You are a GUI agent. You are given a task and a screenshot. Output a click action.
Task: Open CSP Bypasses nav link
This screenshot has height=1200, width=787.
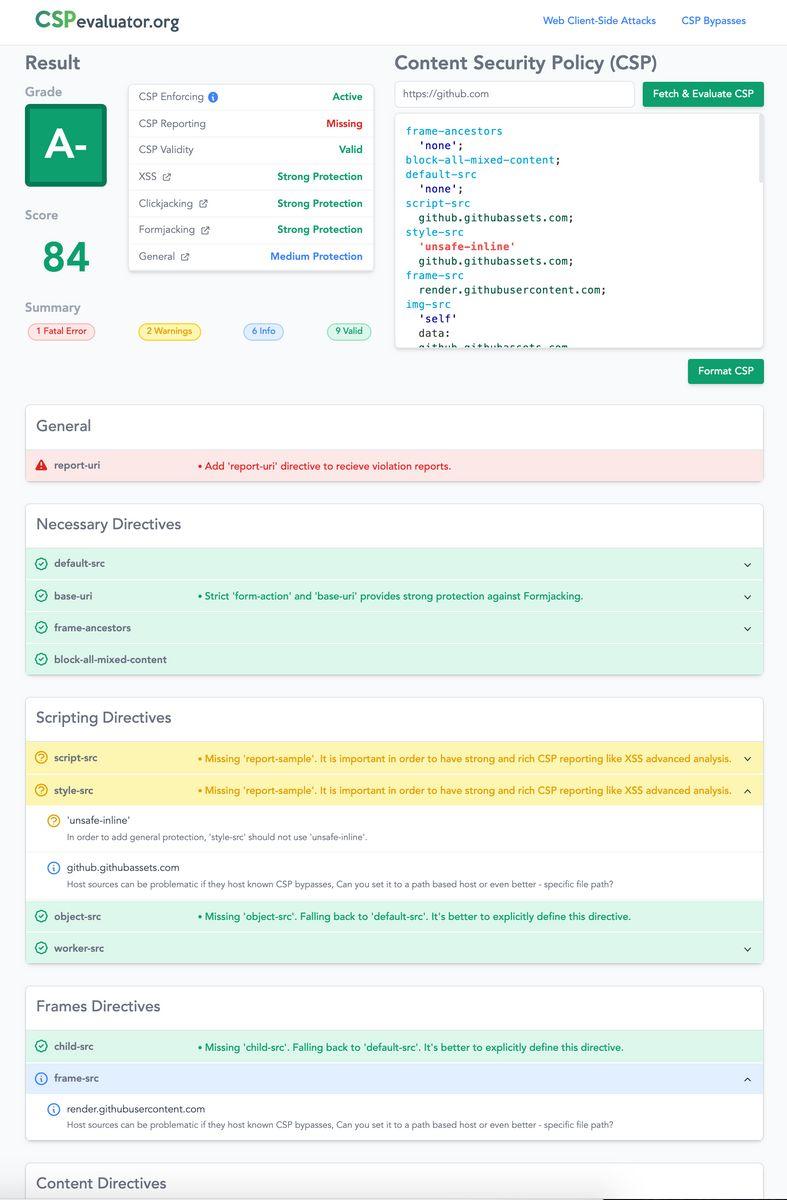click(713, 20)
